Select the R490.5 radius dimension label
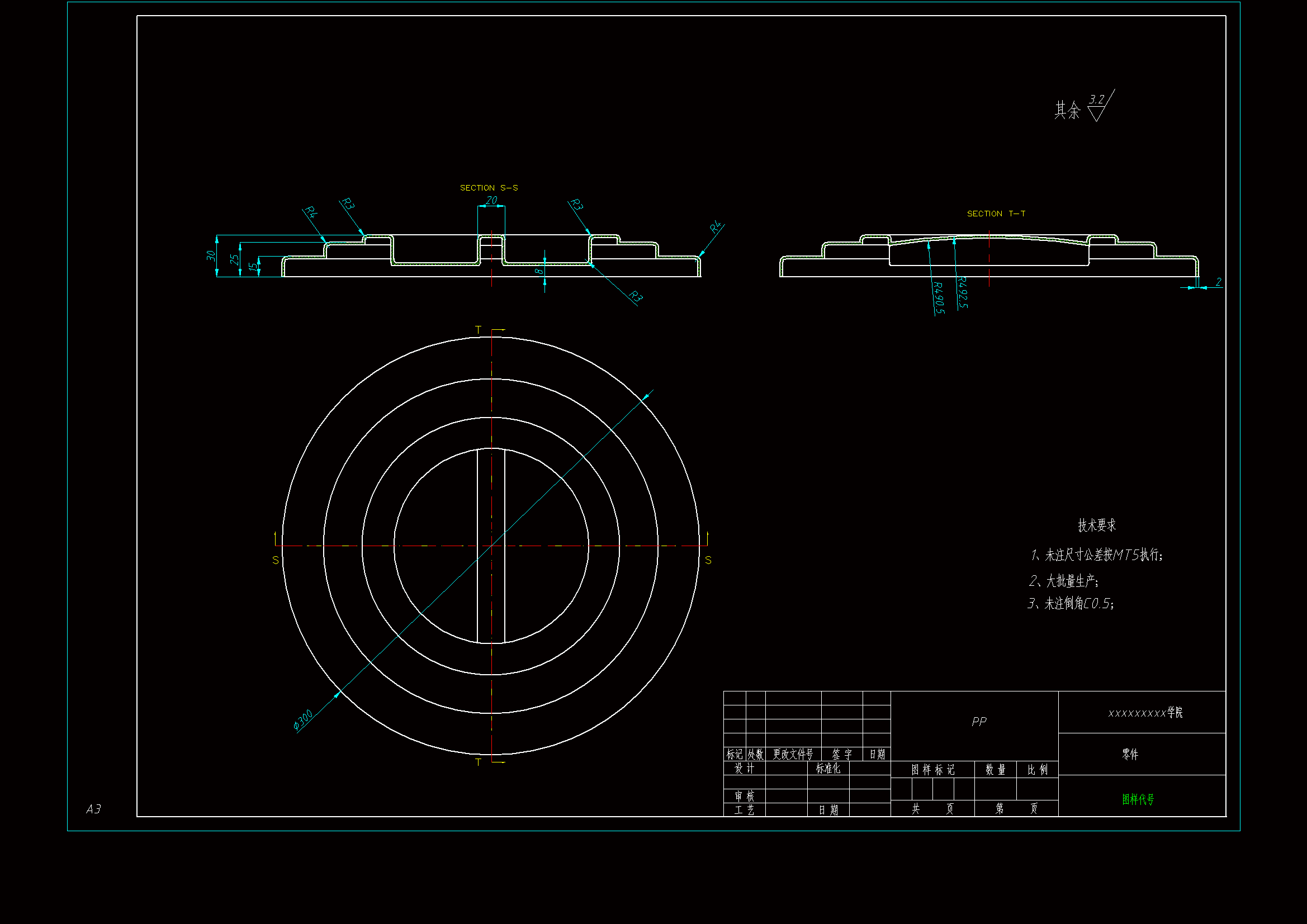 point(939,298)
